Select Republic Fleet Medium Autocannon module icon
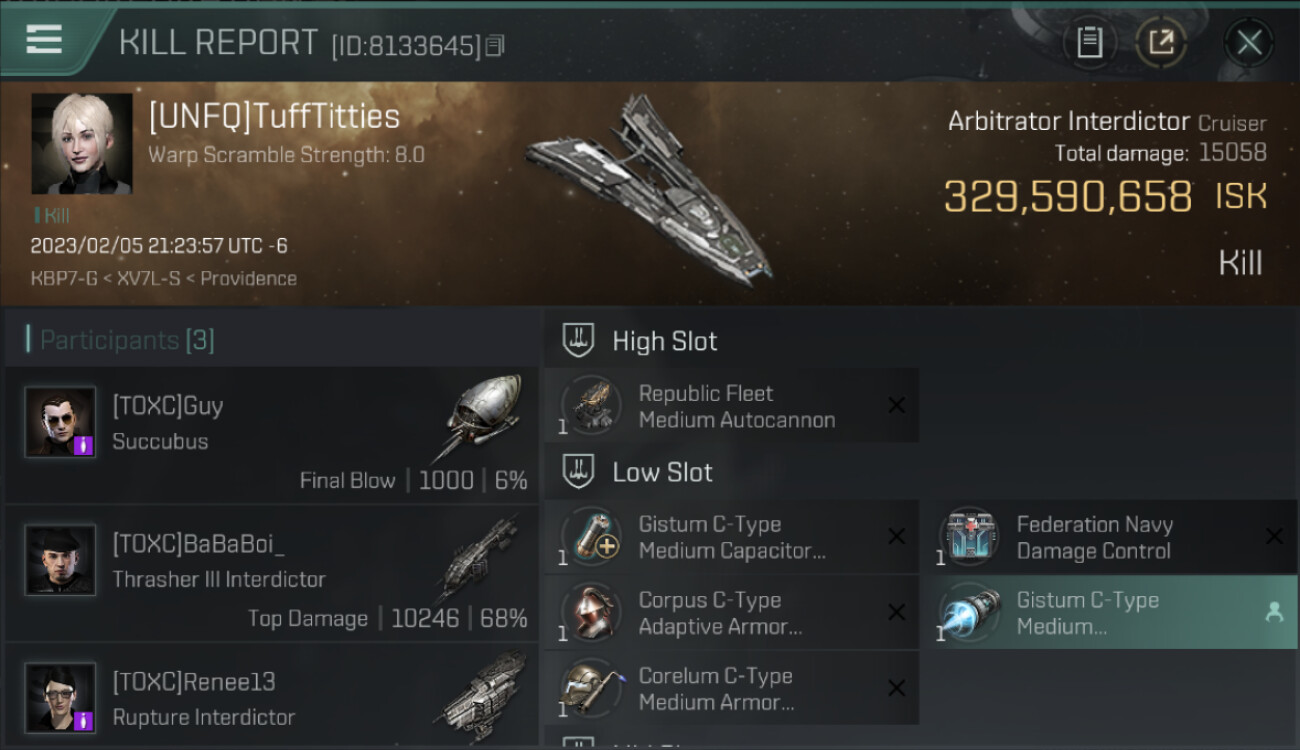This screenshot has height=750, width=1300. (590, 405)
